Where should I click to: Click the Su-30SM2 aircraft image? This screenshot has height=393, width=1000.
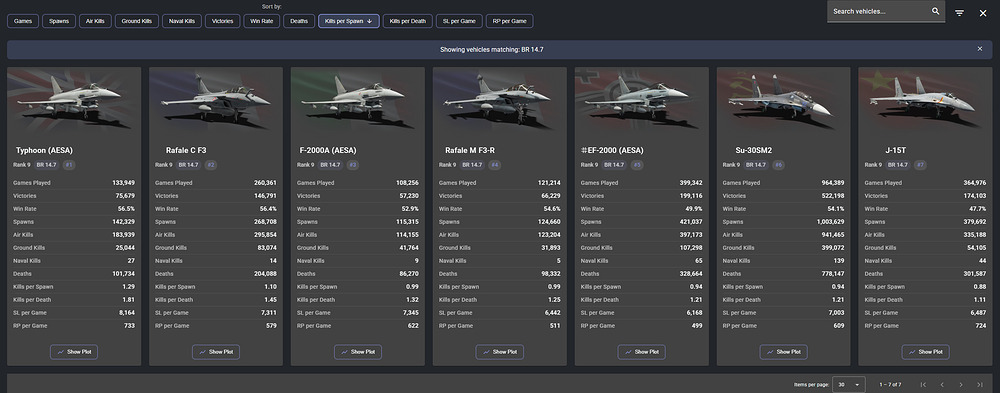(x=783, y=100)
